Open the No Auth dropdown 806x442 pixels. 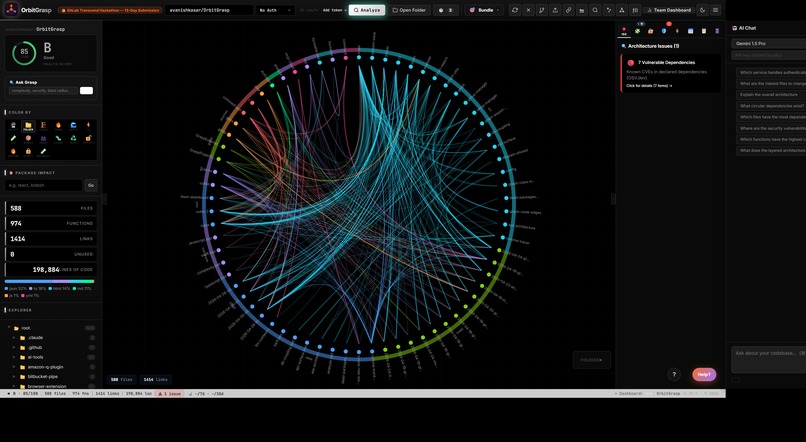(x=275, y=10)
